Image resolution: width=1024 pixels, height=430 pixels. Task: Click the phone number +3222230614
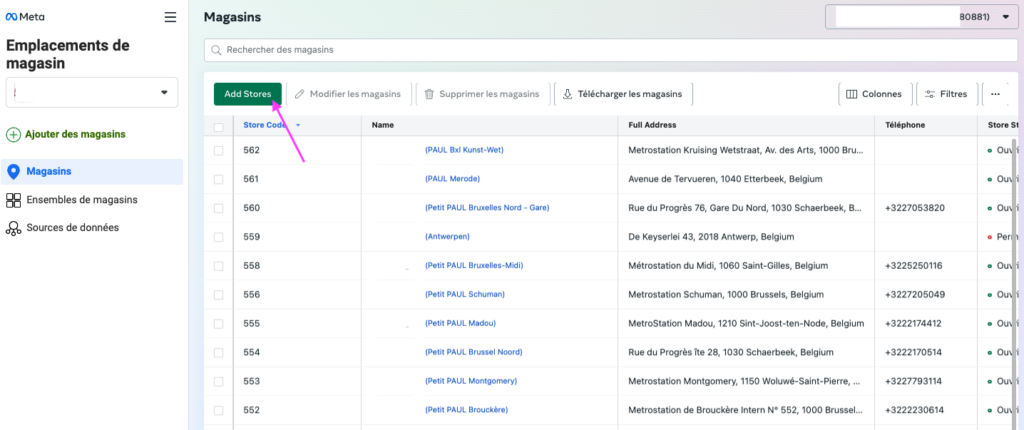click(914, 410)
